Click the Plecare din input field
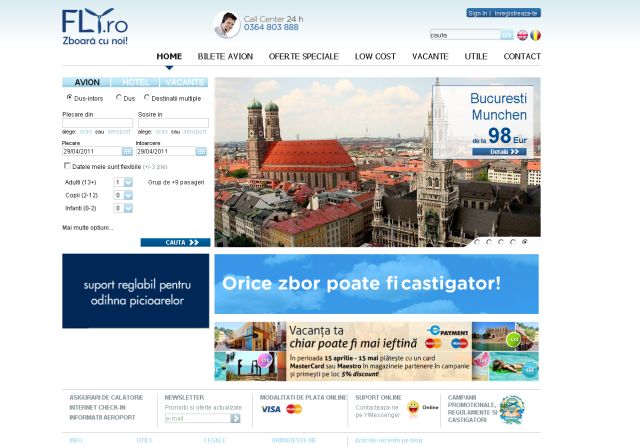 [97, 123]
